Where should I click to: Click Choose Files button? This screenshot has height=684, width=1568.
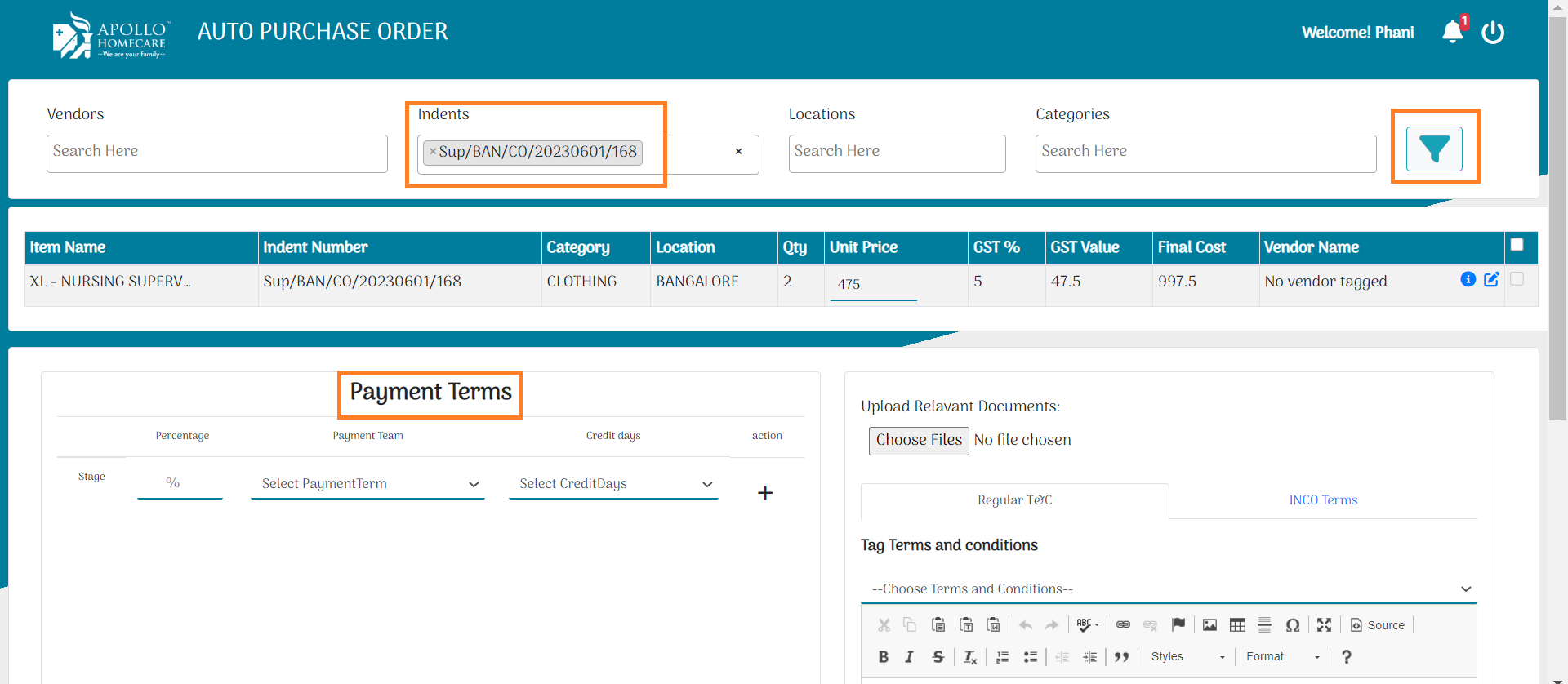(x=919, y=441)
